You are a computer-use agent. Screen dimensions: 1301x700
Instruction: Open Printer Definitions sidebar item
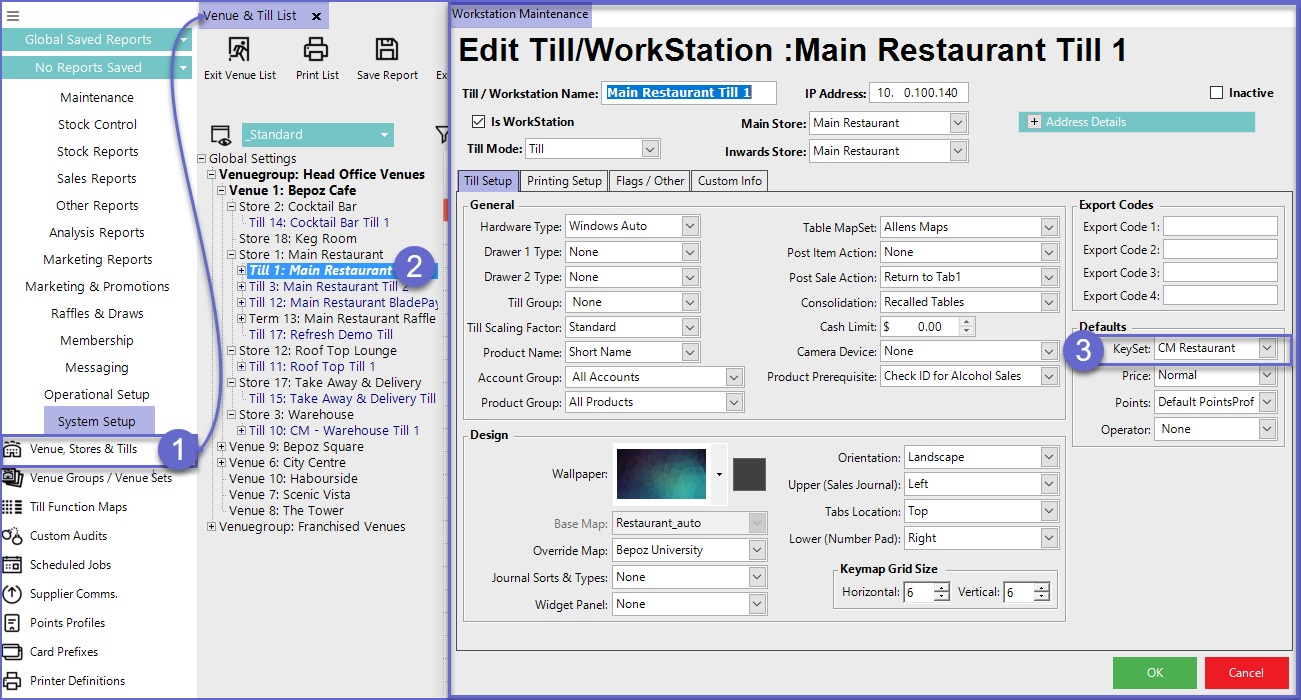point(77,681)
